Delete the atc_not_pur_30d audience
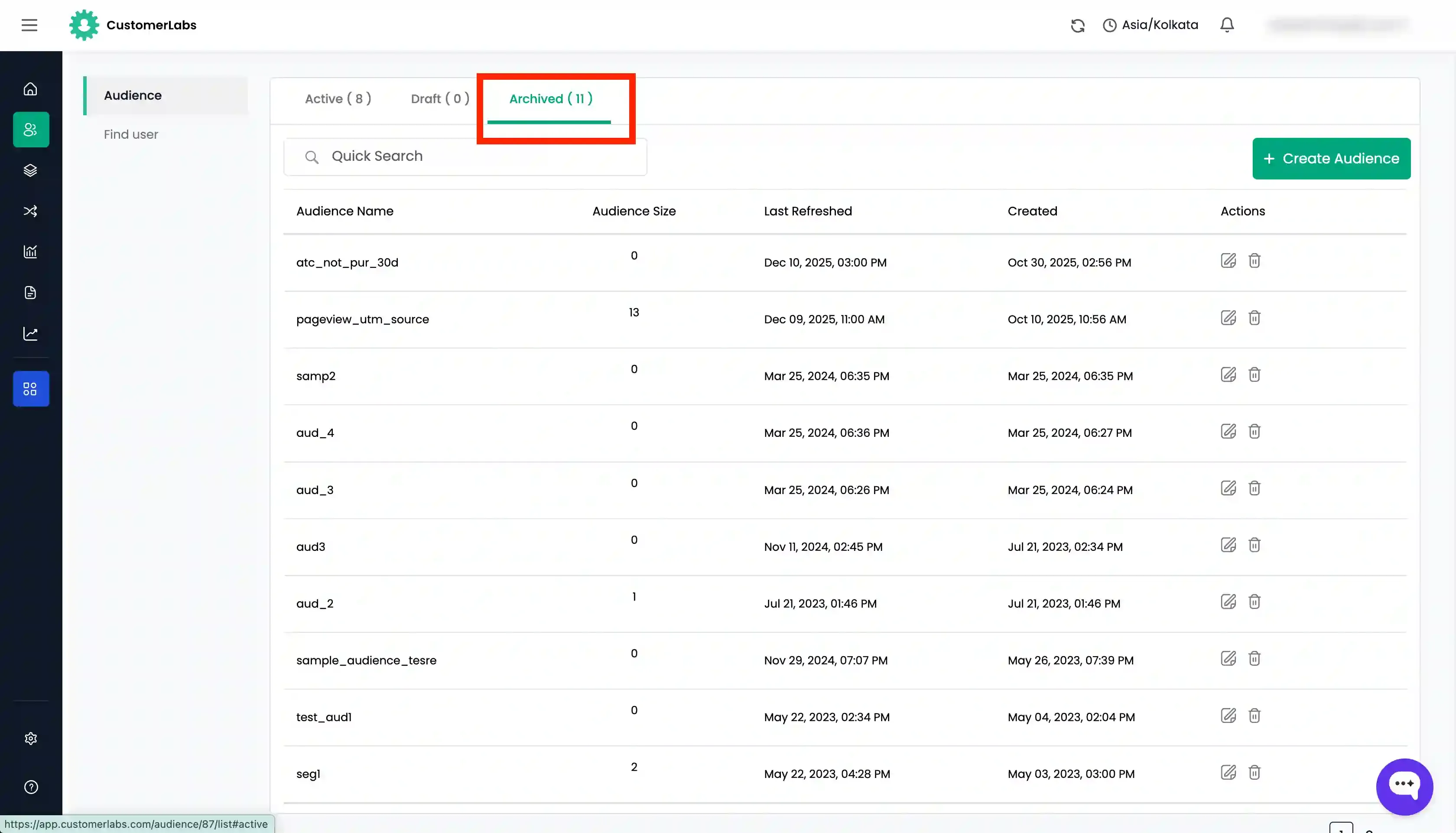This screenshot has width=1456, height=833. pyautogui.click(x=1254, y=261)
